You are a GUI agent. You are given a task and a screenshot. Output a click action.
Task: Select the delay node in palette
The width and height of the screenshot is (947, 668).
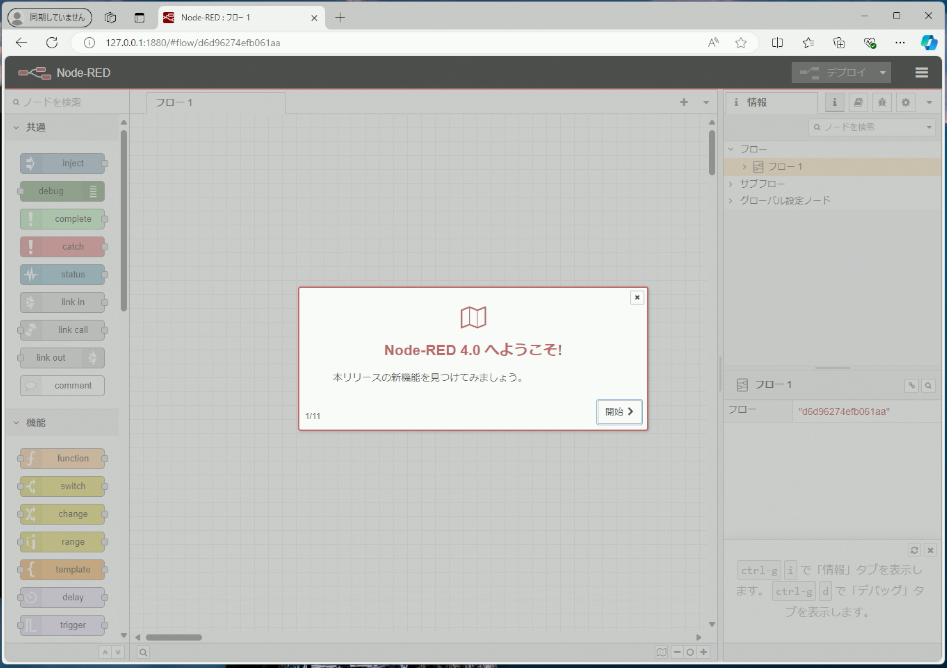pyautogui.click(x=62, y=597)
